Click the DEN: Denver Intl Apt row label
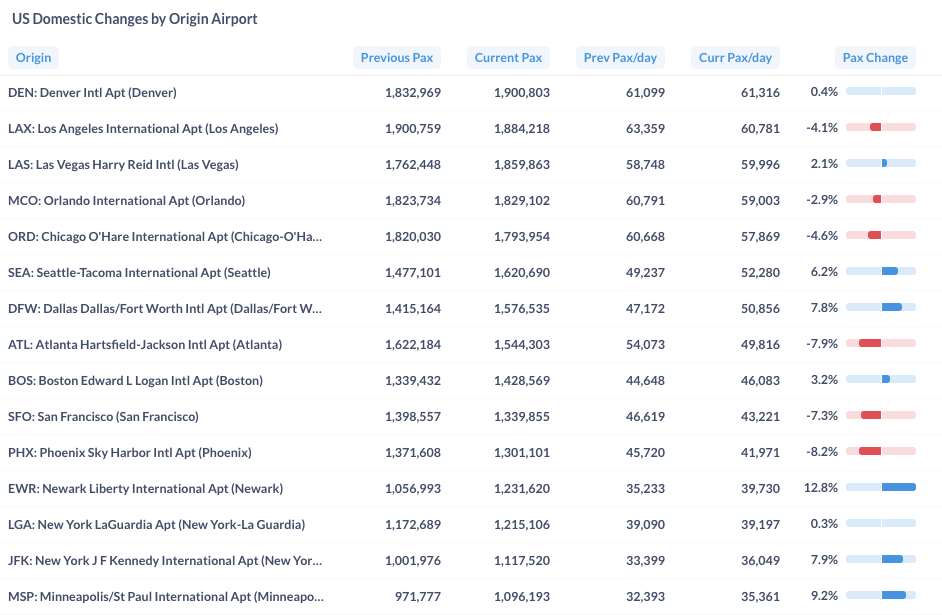 coord(93,92)
